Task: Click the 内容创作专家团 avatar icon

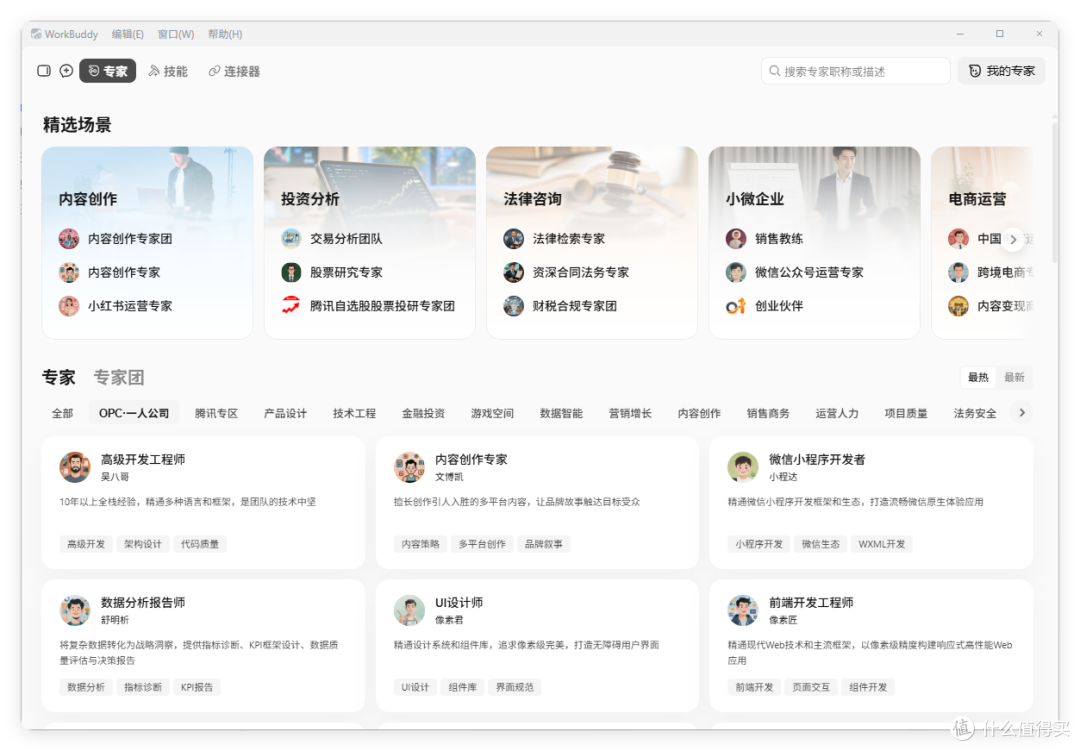Action: (x=69, y=238)
